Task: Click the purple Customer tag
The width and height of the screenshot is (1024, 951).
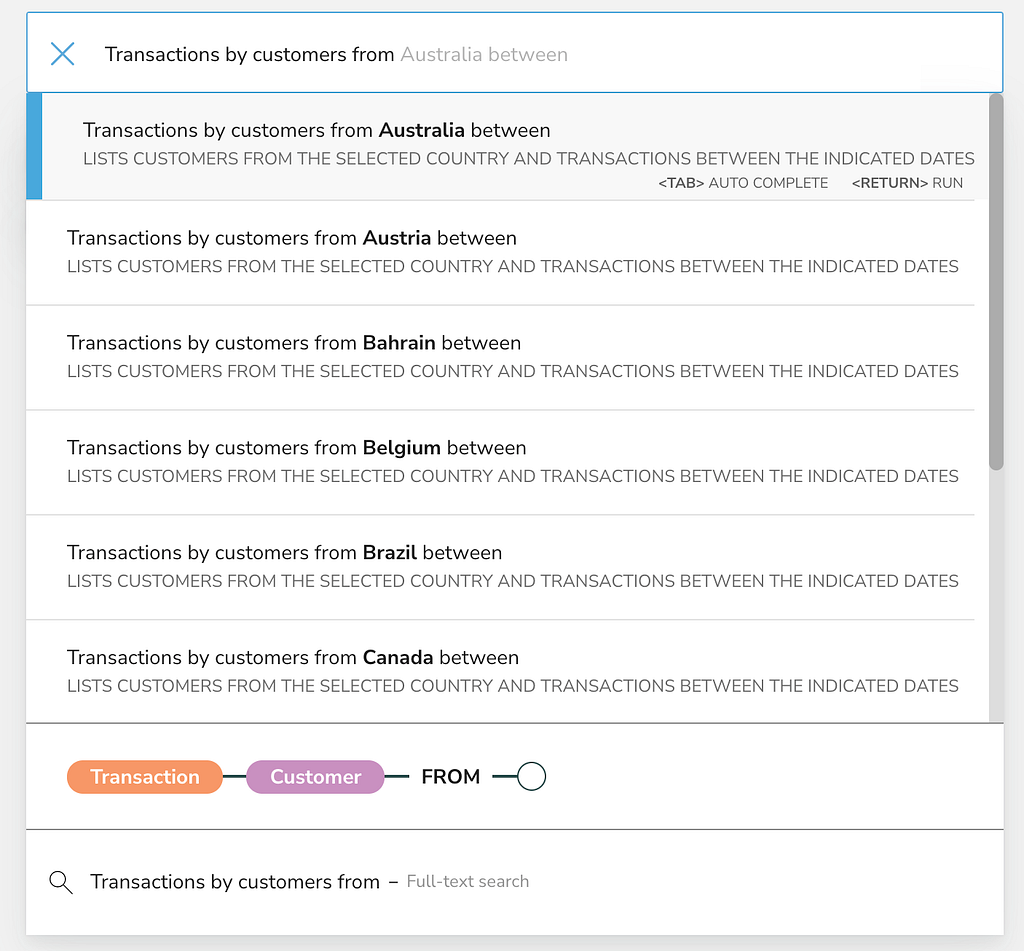Action: pyautogui.click(x=315, y=777)
